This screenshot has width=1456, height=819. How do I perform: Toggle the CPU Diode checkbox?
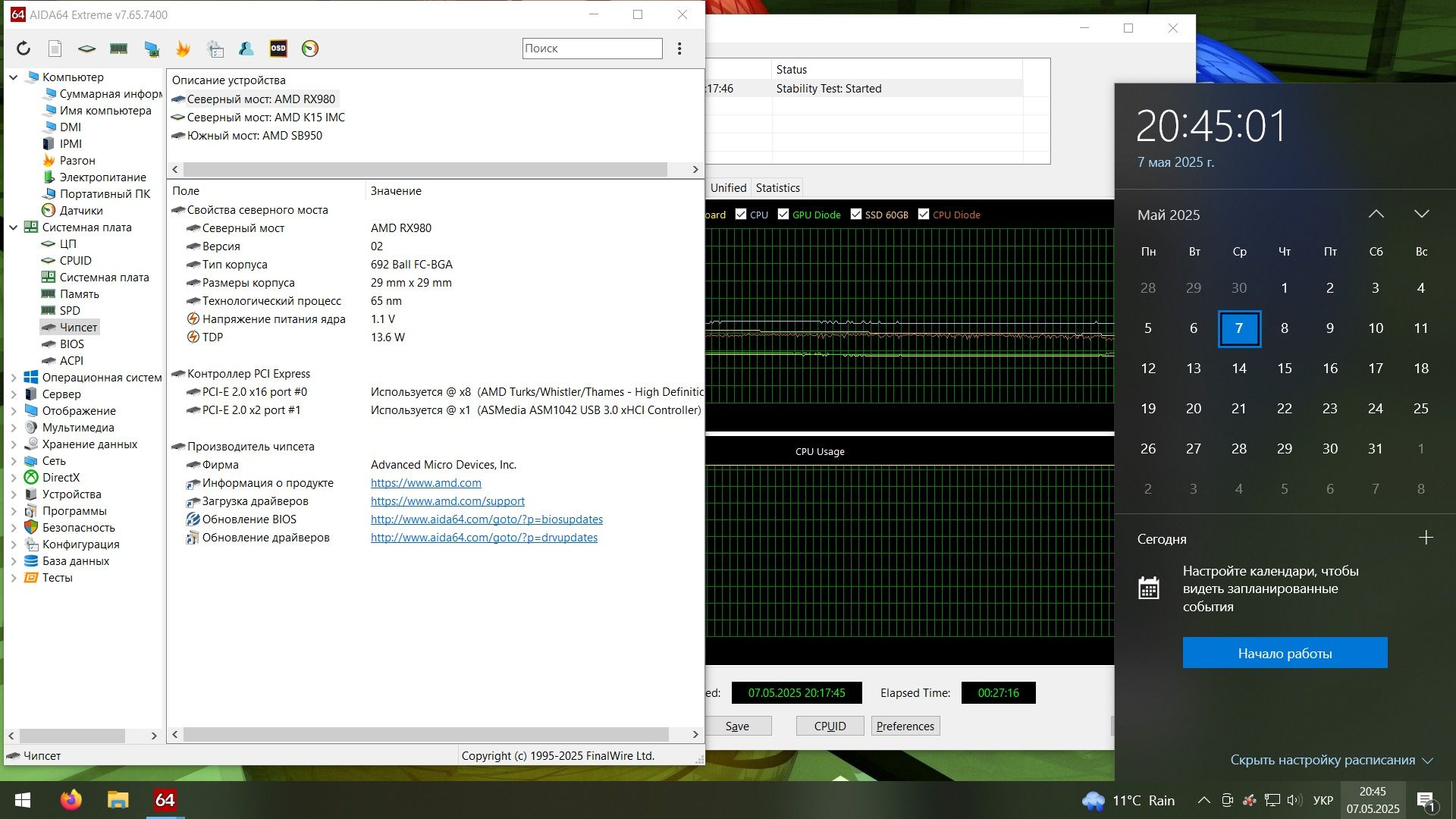point(924,214)
